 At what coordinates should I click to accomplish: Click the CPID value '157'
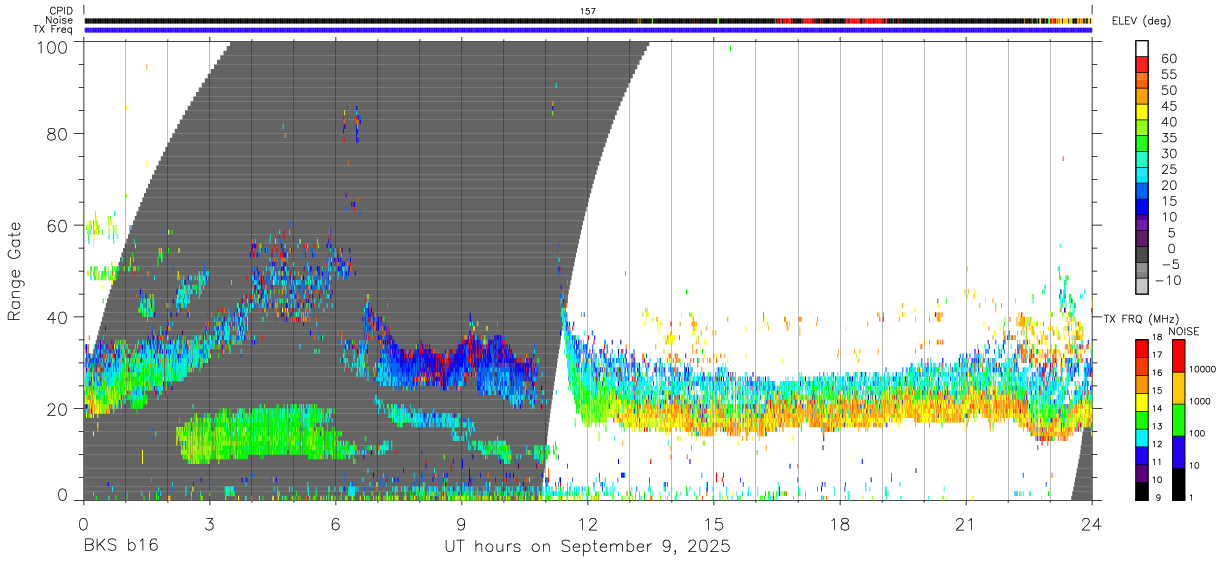pos(588,11)
